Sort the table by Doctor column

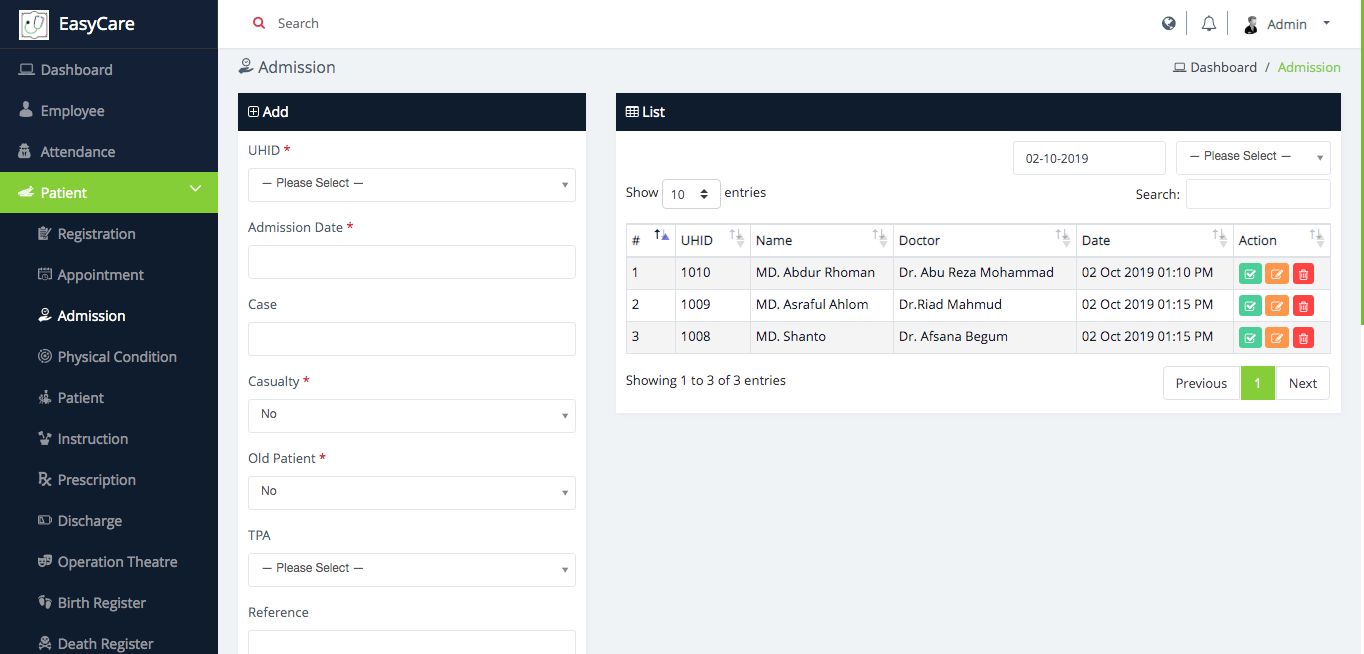(985, 240)
